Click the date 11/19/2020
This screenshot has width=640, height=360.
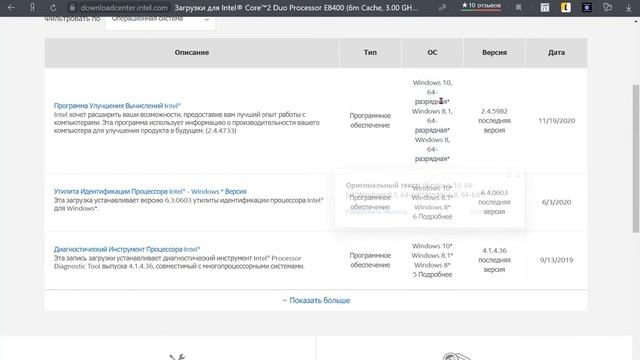coord(556,121)
